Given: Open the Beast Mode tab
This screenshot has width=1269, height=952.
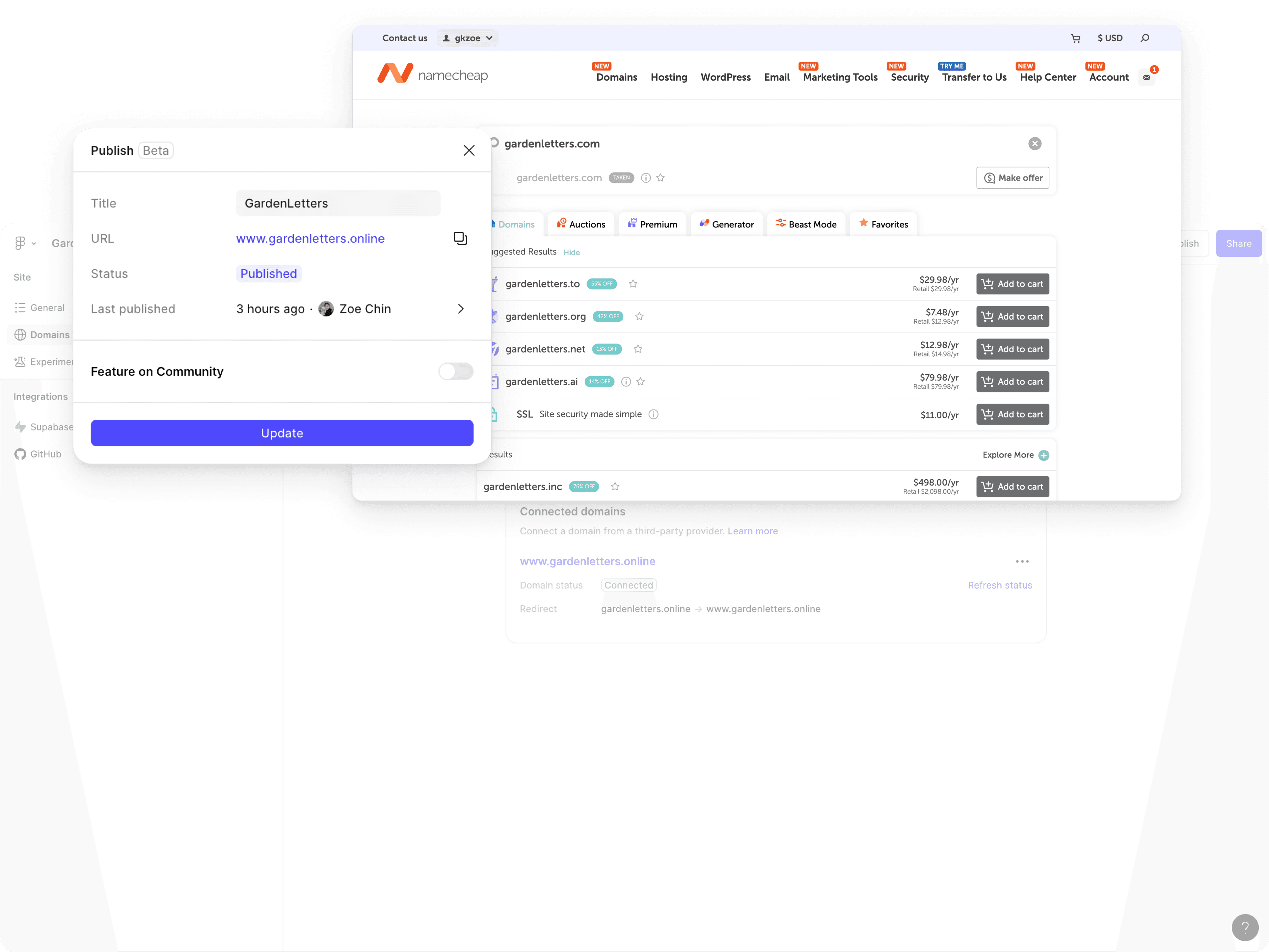Looking at the screenshot, I should tap(806, 224).
